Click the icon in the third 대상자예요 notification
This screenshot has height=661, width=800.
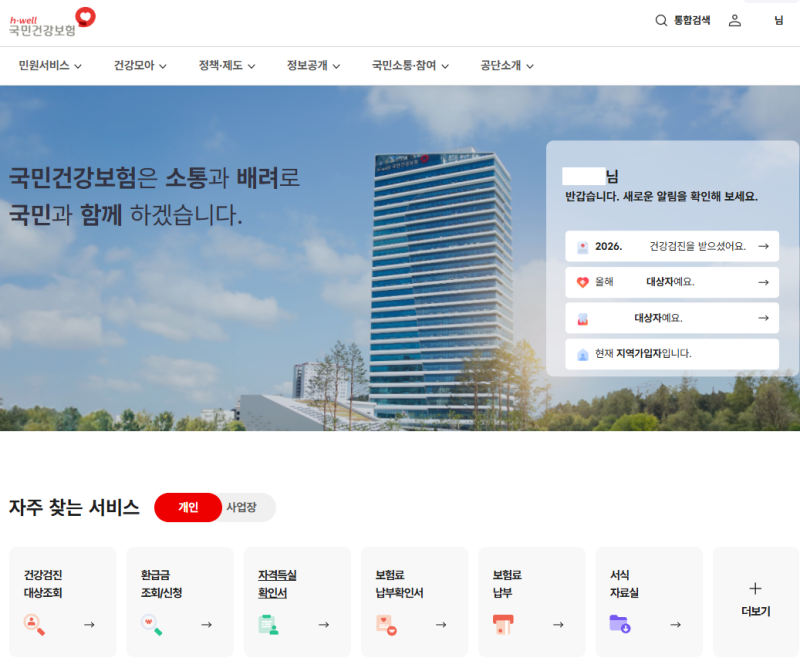click(582, 319)
